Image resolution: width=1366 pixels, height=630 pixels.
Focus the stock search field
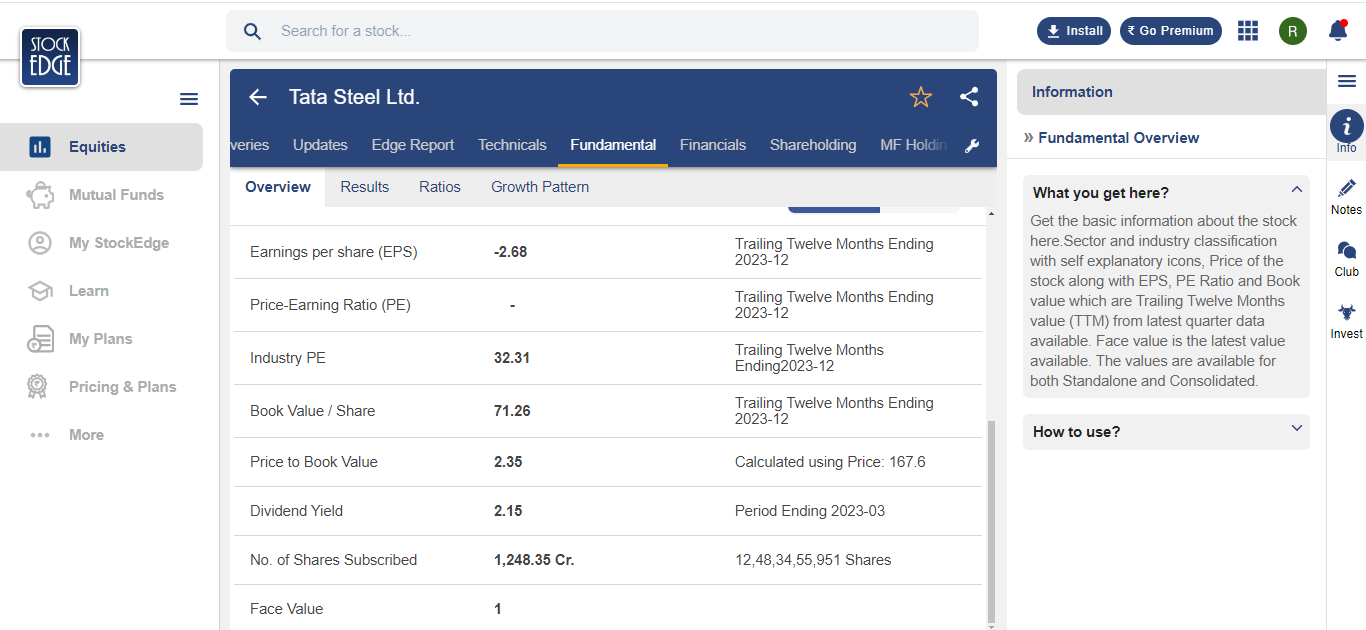click(x=602, y=31)
